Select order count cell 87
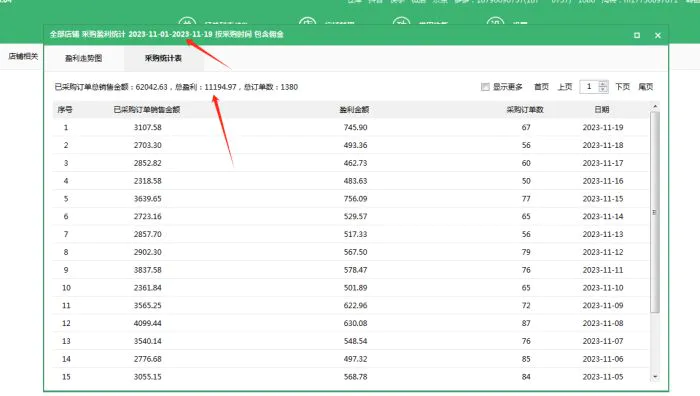 click(x=526, y=323)
